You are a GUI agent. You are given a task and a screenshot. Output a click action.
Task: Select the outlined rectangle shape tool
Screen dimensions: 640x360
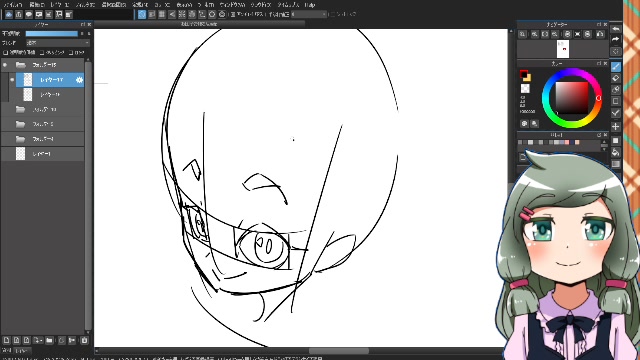click(x=616, y=101)
